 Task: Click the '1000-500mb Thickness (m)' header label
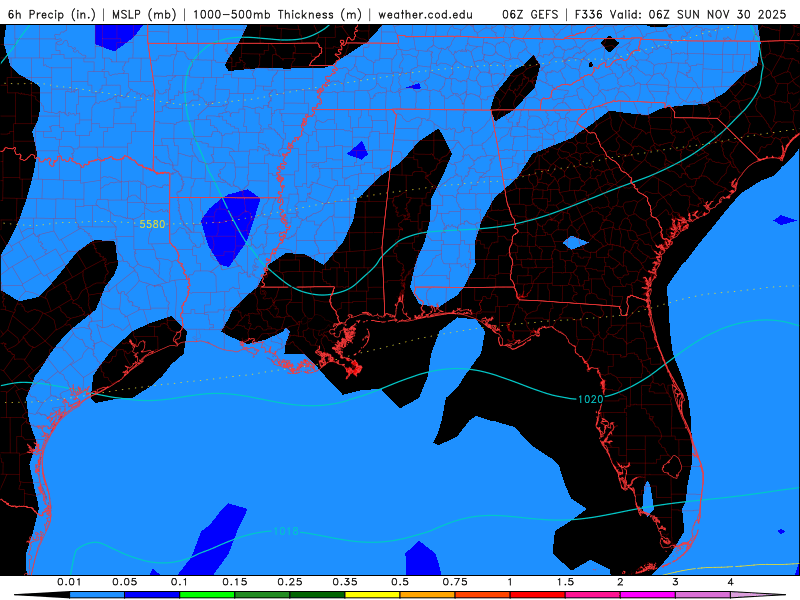click(277, 14)
